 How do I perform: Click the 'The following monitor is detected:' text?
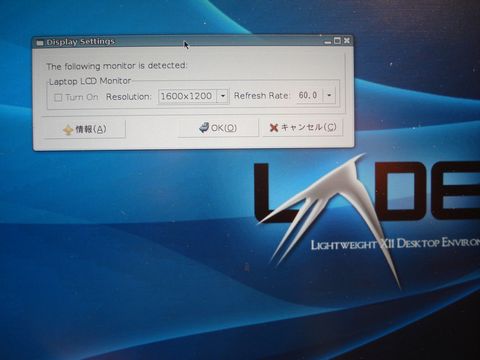click(117, 66)
